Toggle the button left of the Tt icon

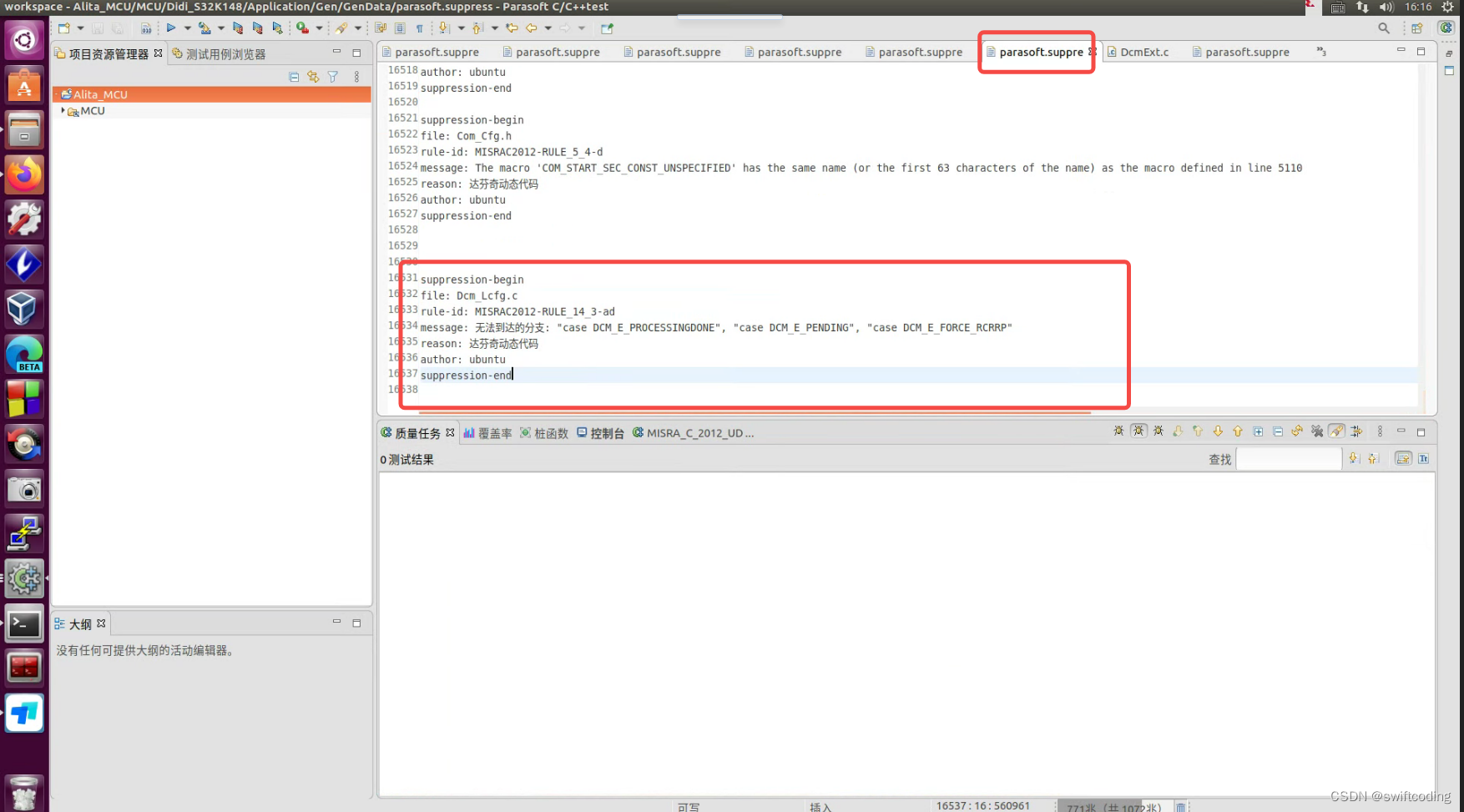coord(1403,459)
